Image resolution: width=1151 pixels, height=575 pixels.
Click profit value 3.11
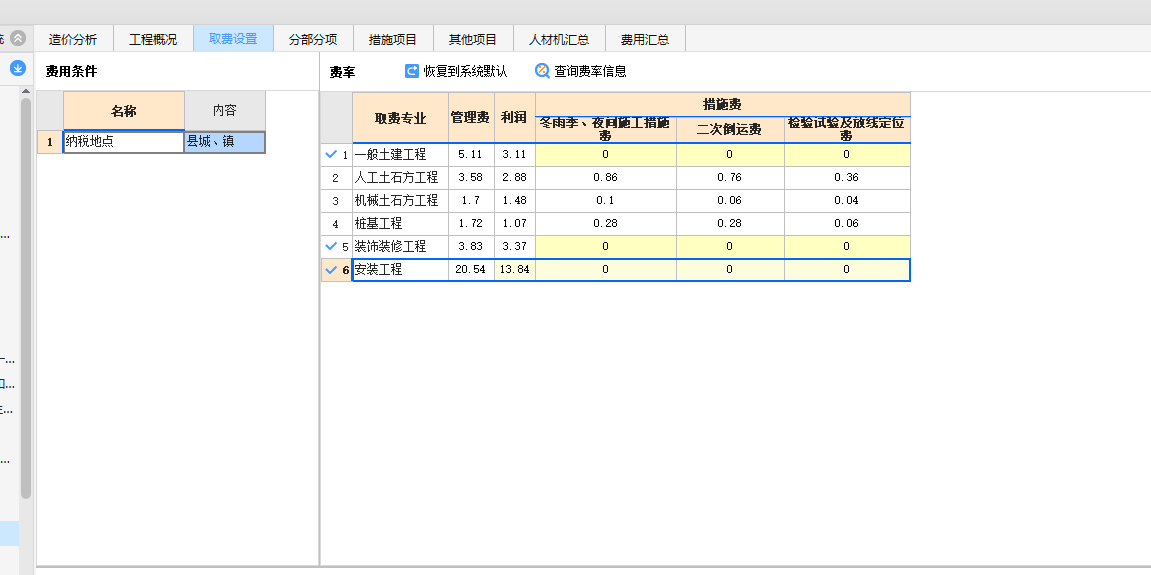click(515, 154)
